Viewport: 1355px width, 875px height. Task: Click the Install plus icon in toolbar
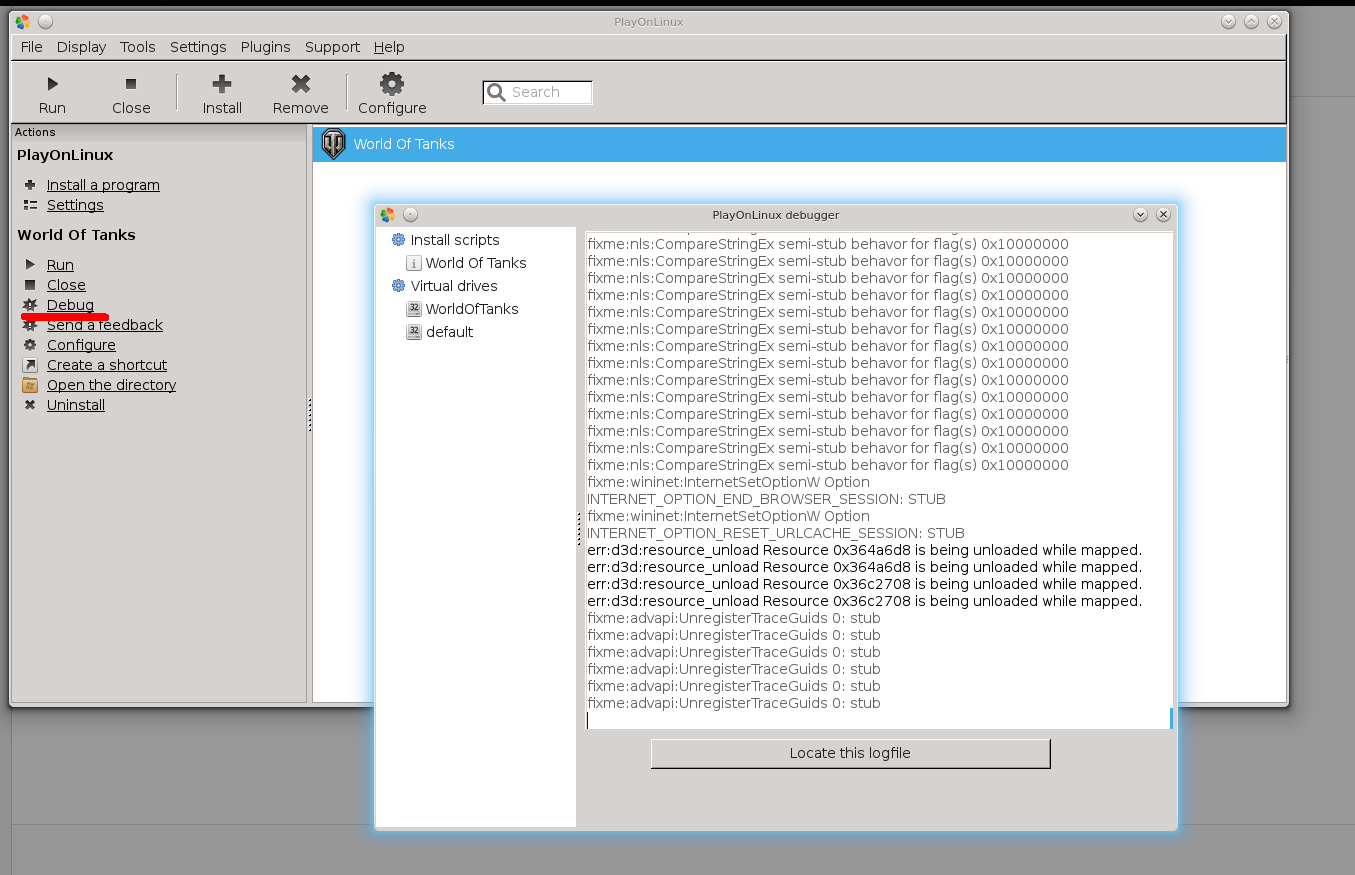coord(222,84)
